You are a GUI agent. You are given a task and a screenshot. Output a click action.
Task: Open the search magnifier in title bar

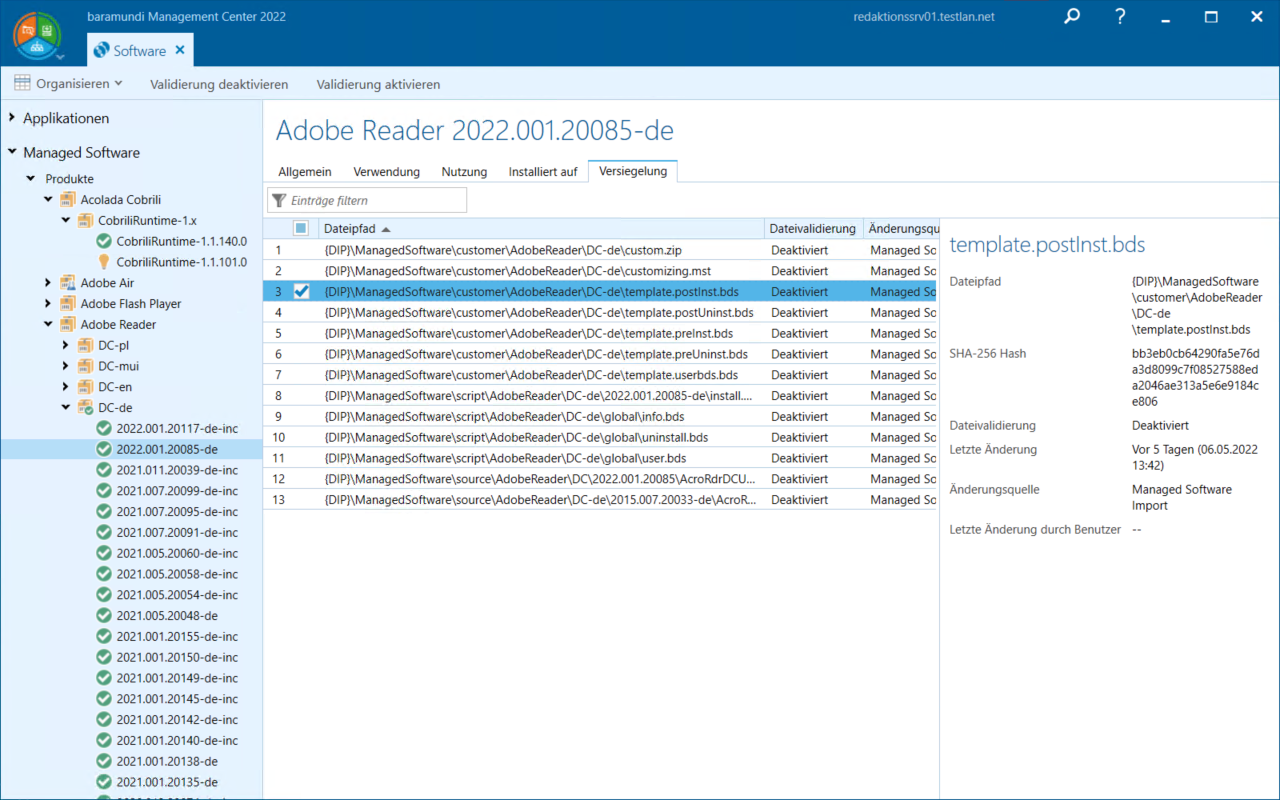point(1072,17)
